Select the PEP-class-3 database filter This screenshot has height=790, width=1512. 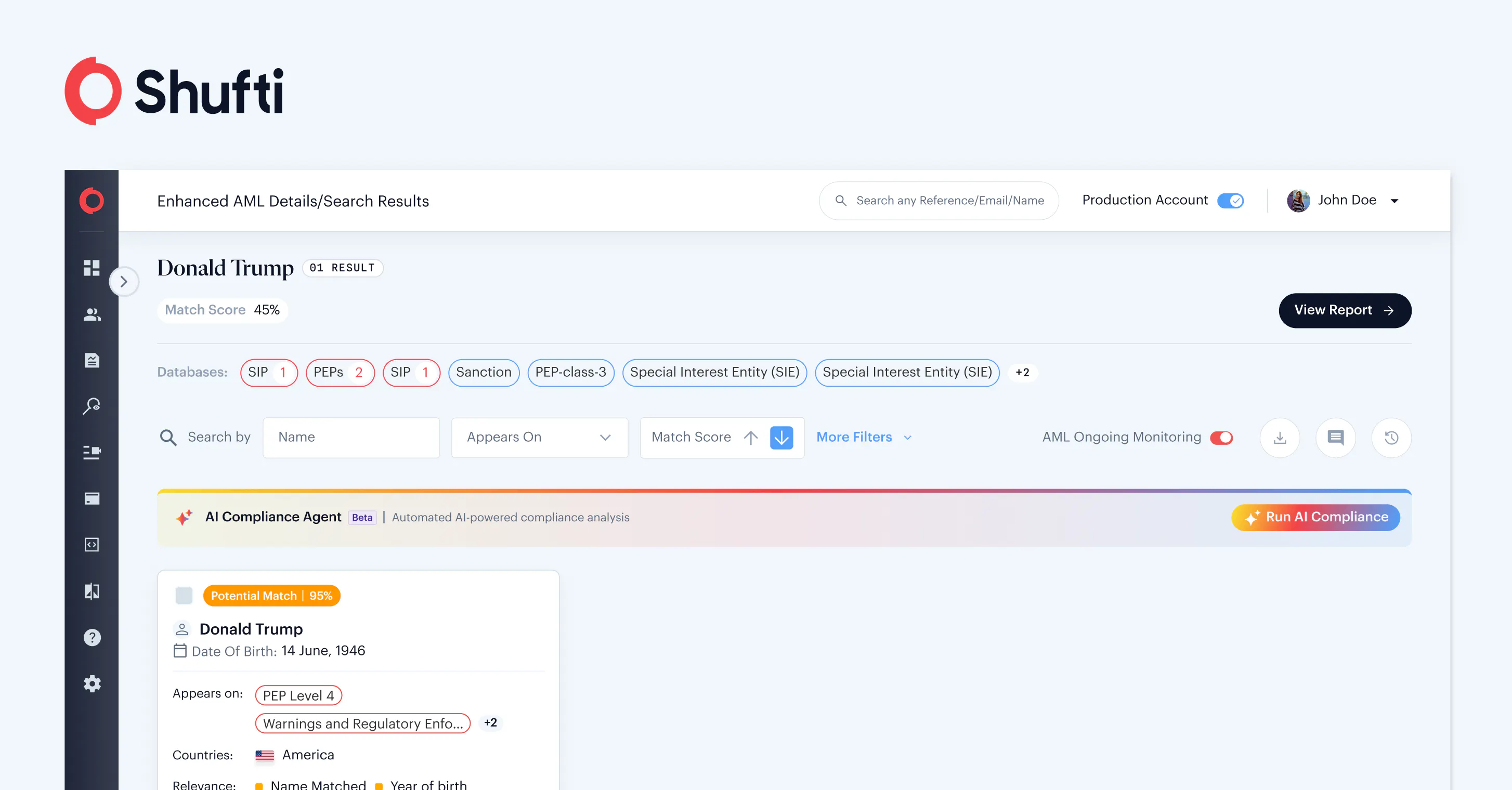(x=570, y=373)
